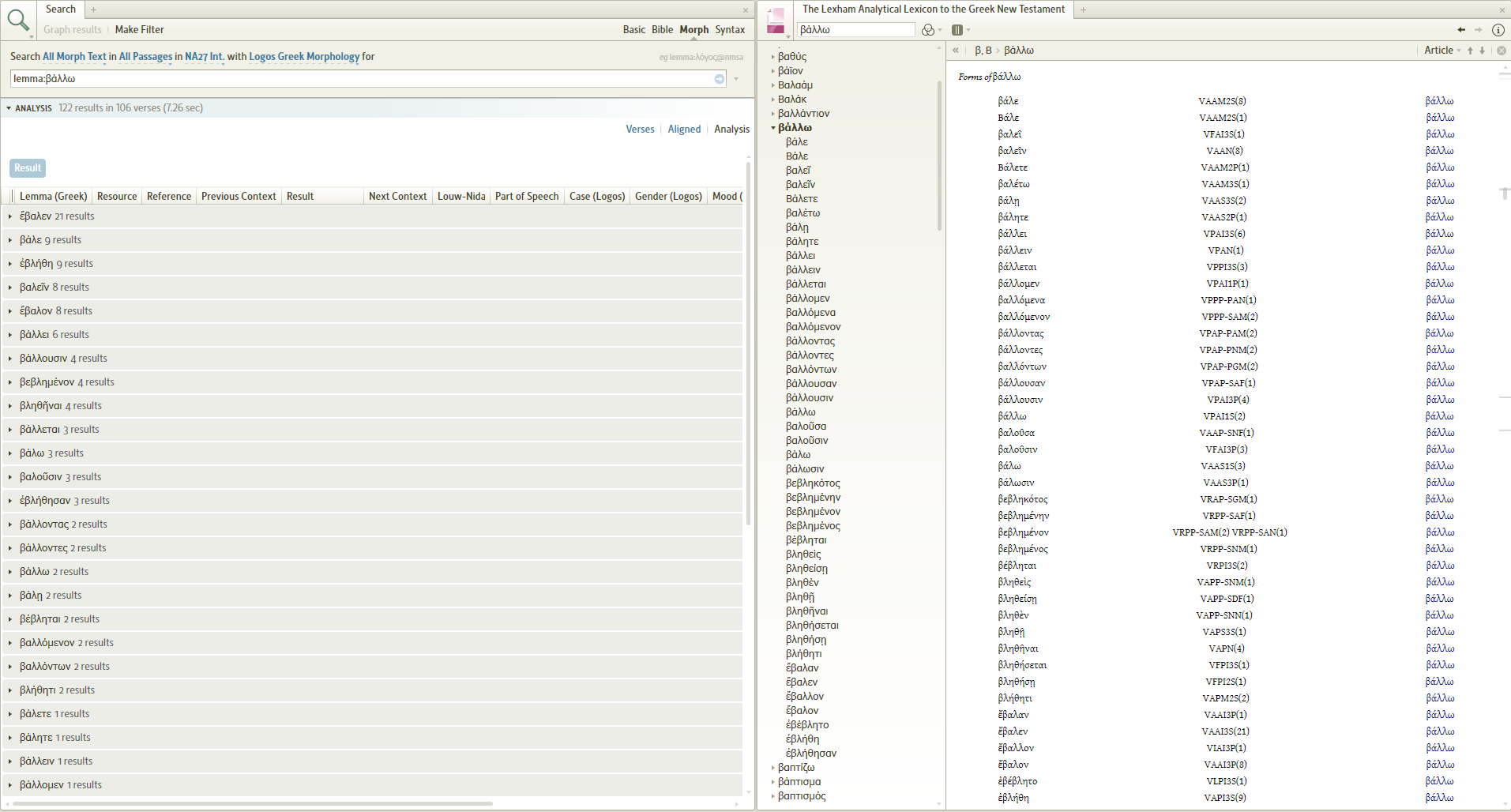Go back with the left history arrow
Viewport: 1511px width, 812px height.
pyautogui.click(x=1461, y=30)
